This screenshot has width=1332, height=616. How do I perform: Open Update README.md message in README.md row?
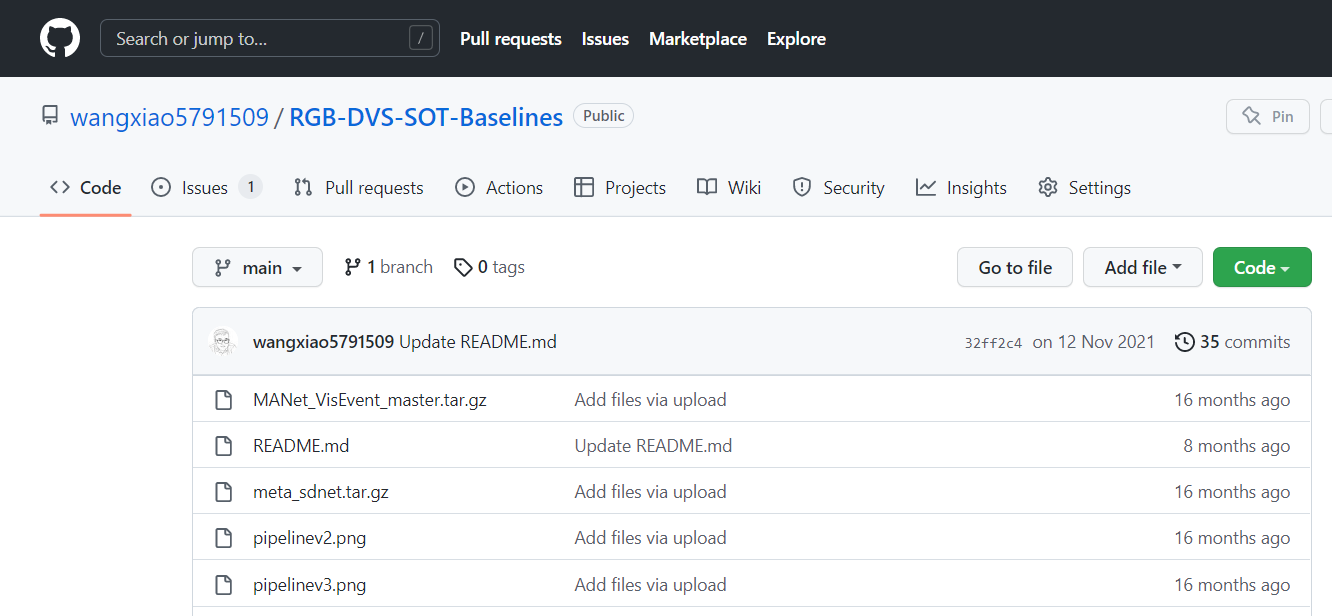[x=653, y=446]
